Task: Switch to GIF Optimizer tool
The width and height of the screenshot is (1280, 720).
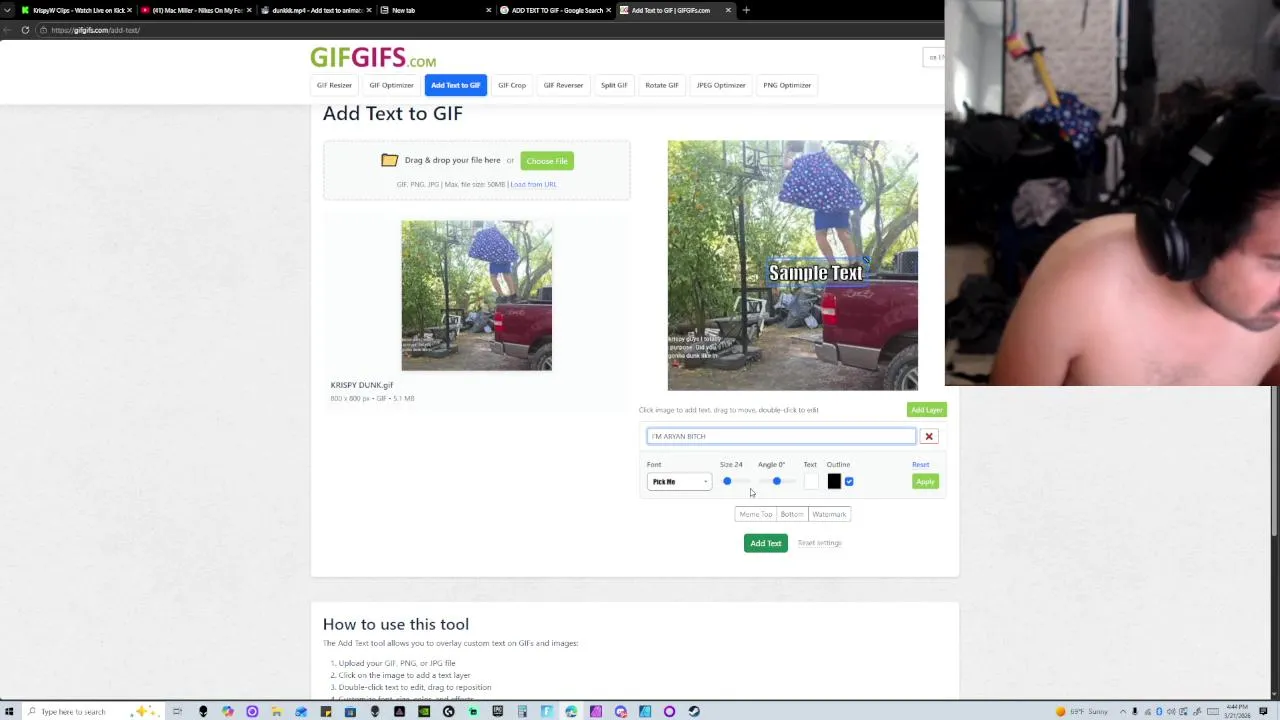Action: click(x=391, y=85)
